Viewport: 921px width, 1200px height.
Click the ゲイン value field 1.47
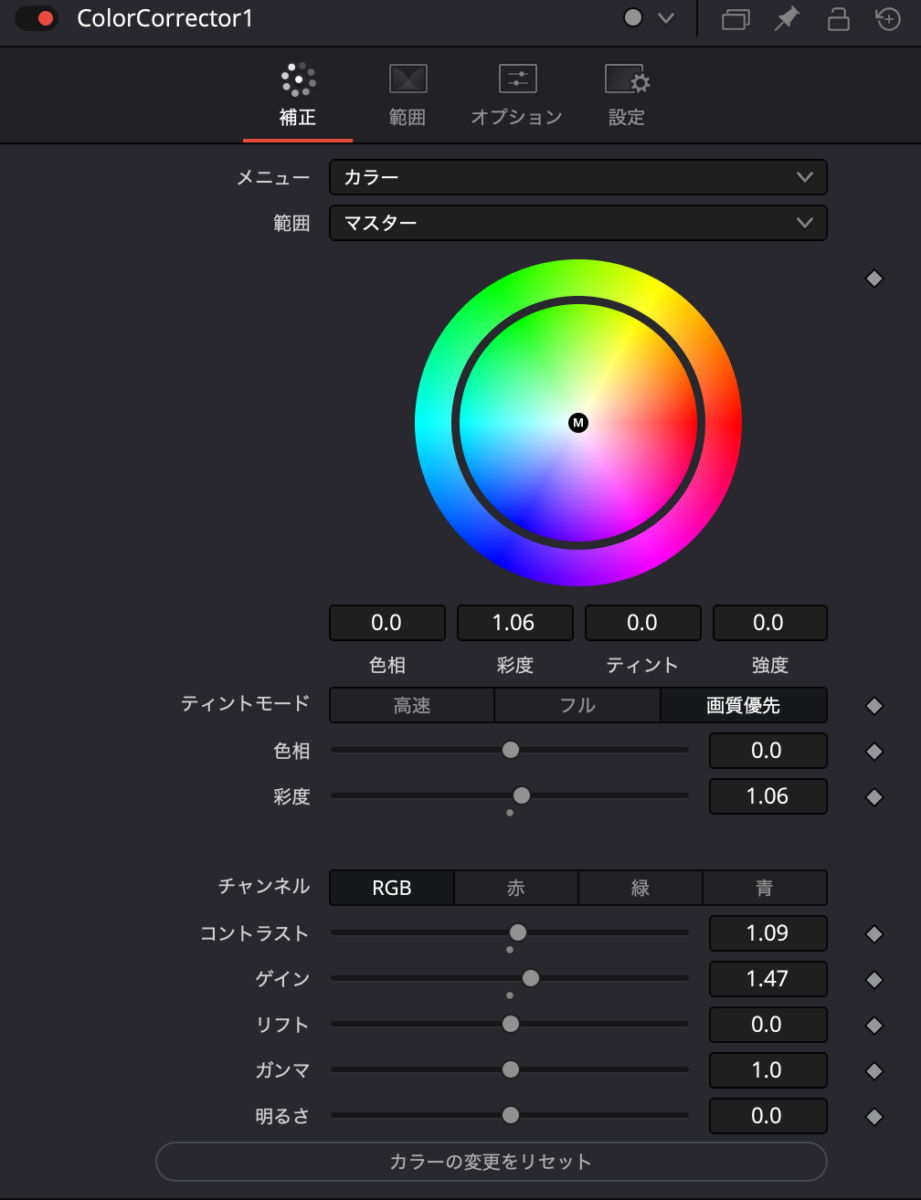click(768, 979)
